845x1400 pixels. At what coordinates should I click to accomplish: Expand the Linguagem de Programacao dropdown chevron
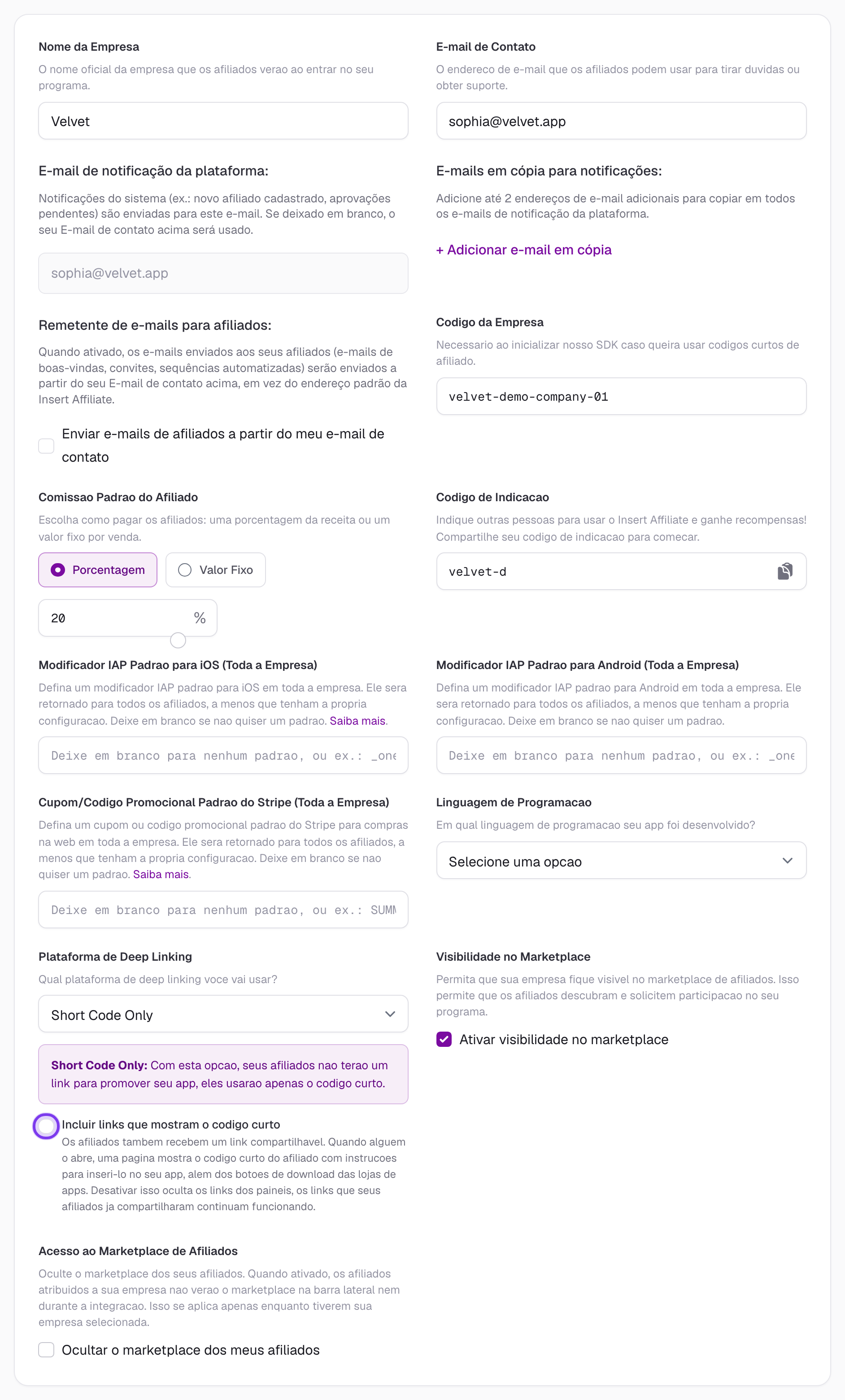tap(787, 861)
